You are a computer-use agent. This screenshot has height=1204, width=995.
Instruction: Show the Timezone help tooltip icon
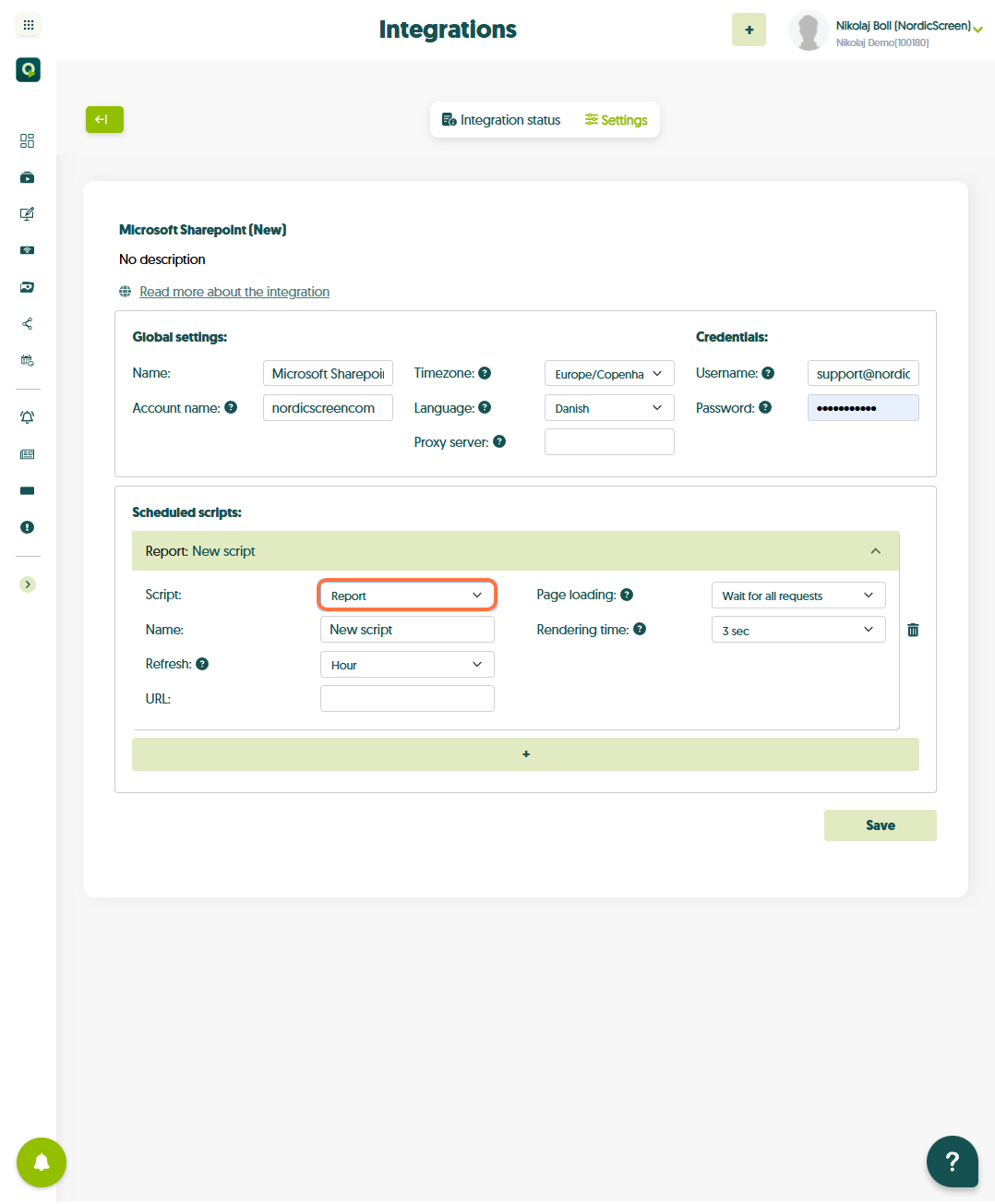pyautogui.click(x=485, y=373)
